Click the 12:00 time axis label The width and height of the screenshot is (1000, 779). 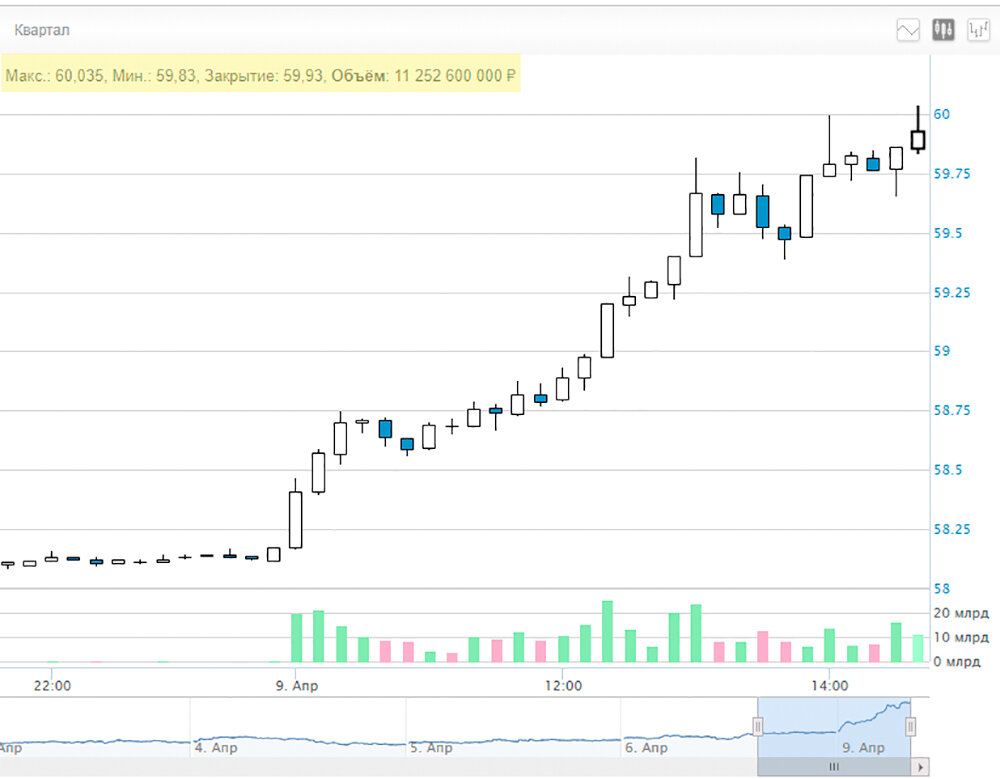[x=563, y=686]
